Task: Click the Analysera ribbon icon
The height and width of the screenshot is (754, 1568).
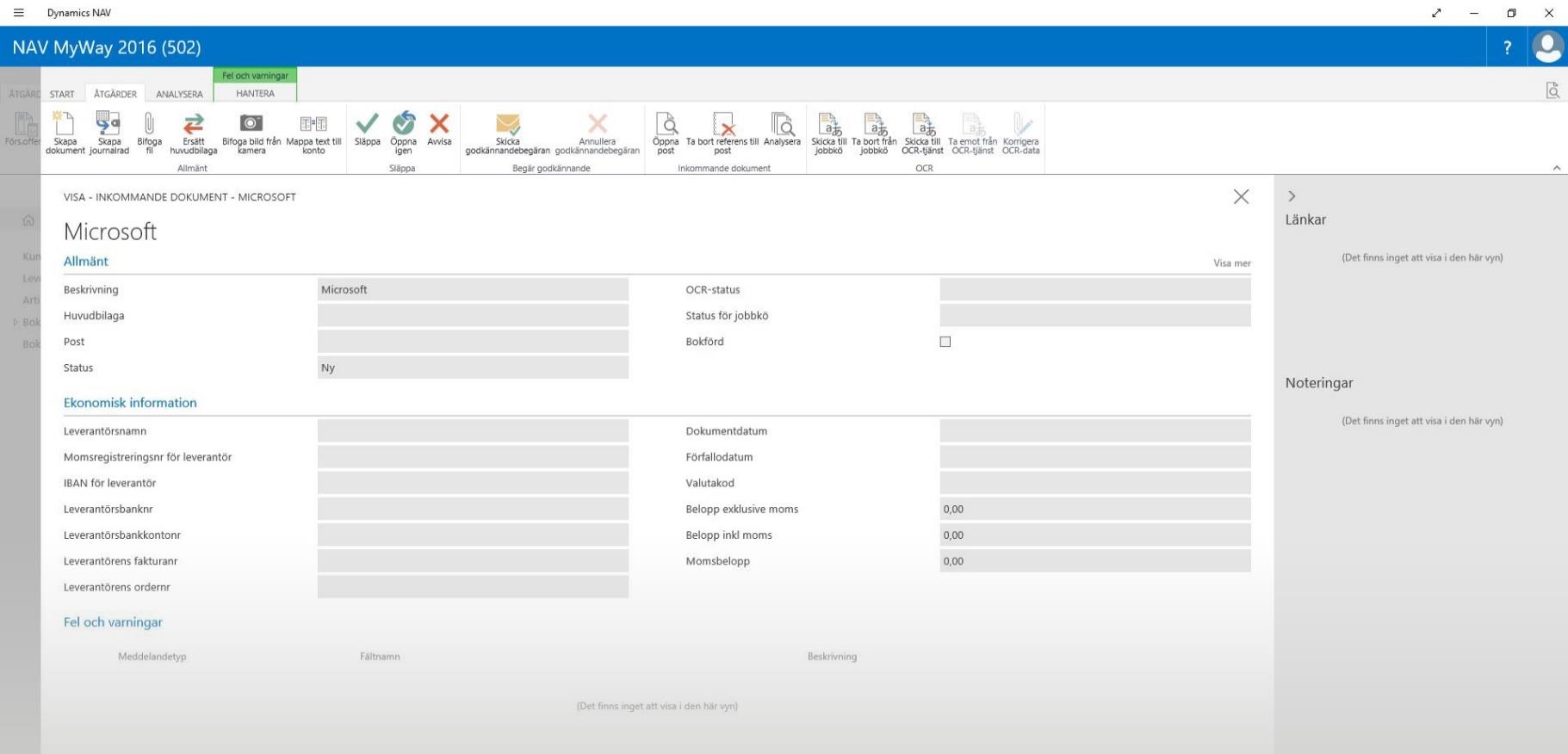Action: (x=782, y=124)
